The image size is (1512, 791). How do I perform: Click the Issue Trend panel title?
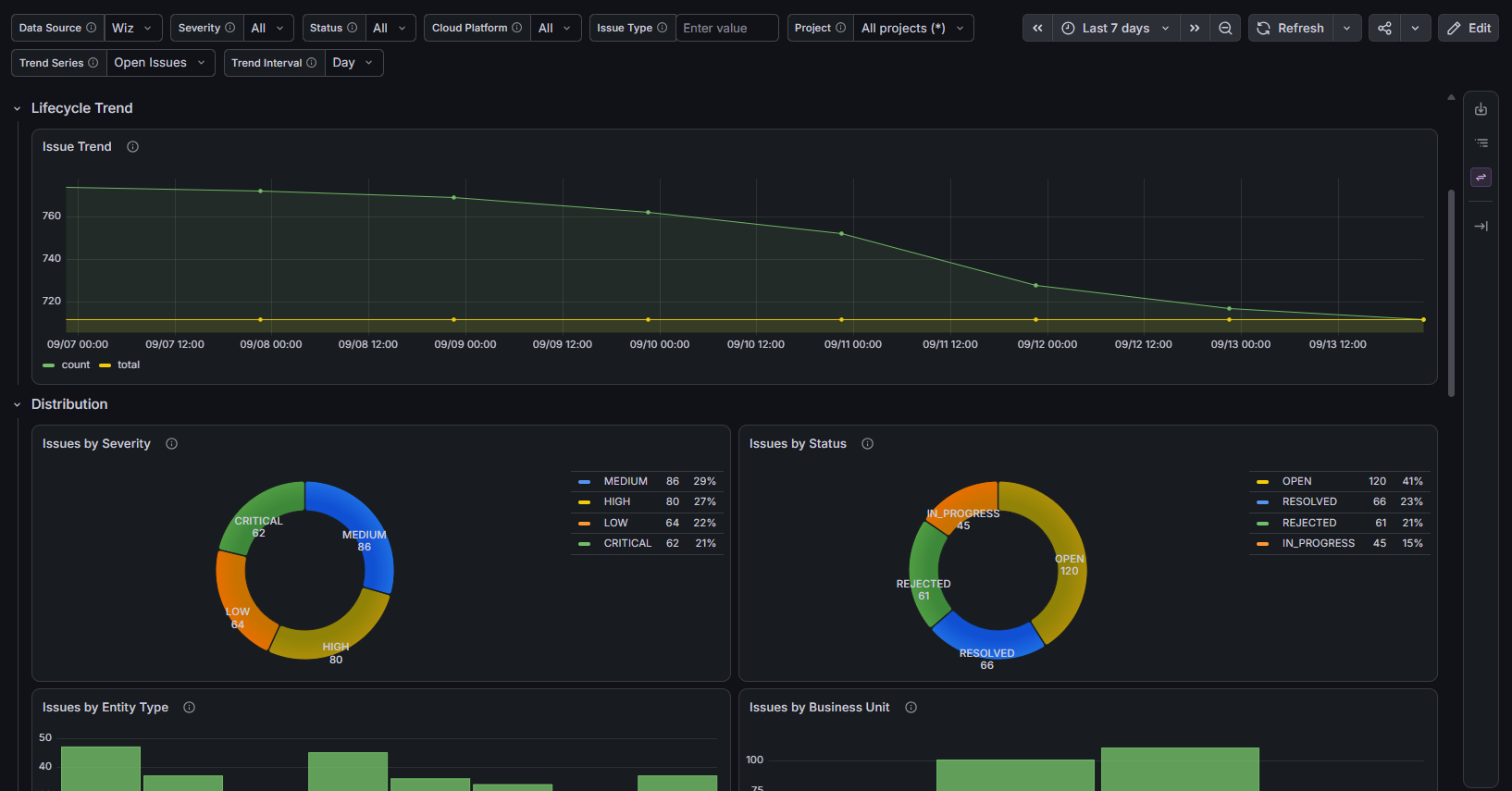pyautogui.click(x=77, y=147)
